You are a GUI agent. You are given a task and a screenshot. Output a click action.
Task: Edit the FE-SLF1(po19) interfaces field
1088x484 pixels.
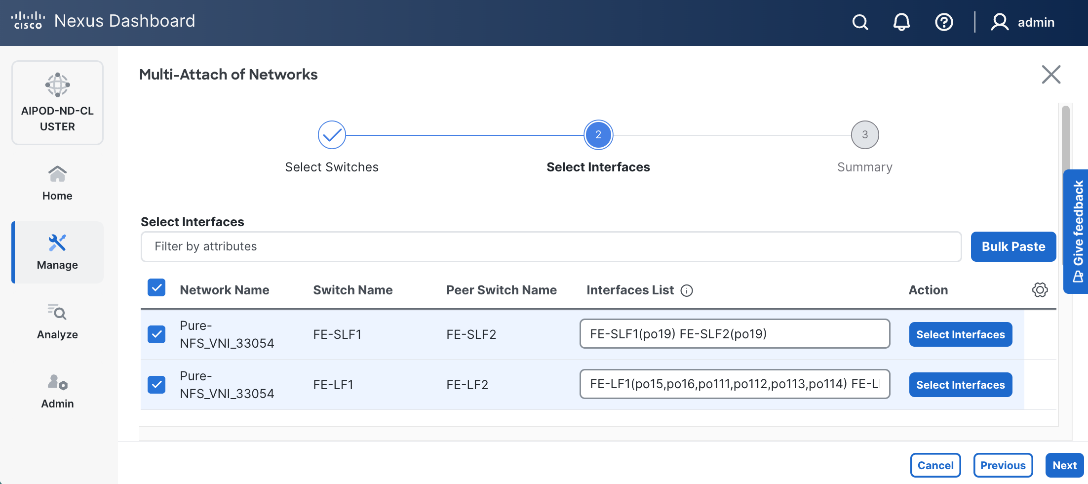point(735,334)
